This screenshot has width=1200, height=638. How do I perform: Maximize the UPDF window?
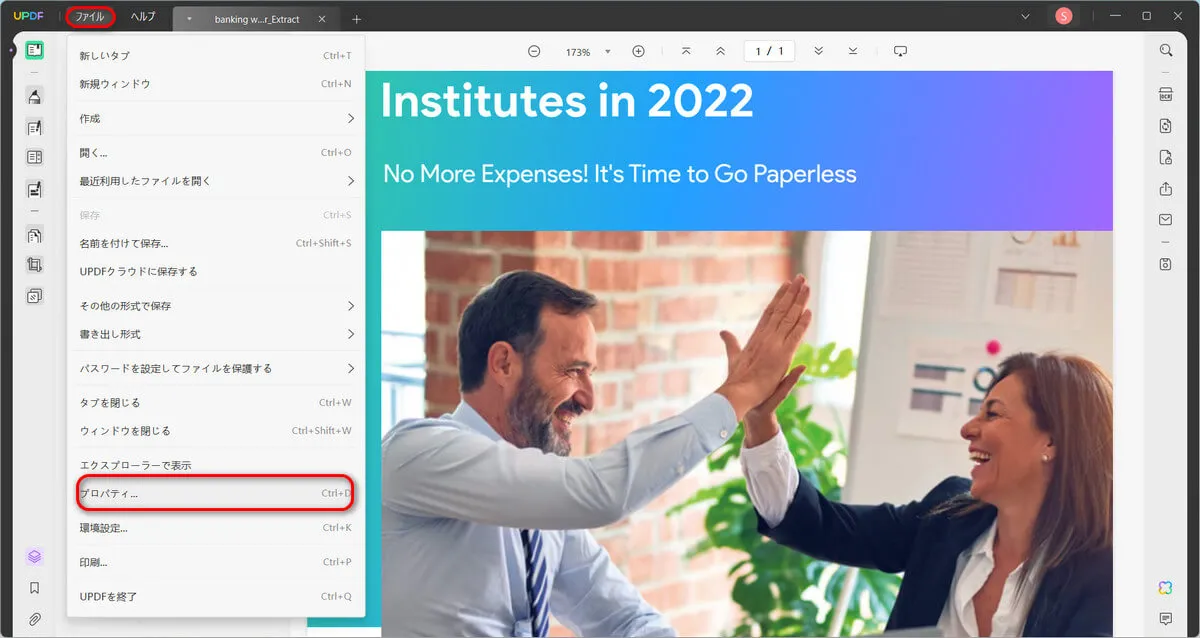pos(1146,16)
